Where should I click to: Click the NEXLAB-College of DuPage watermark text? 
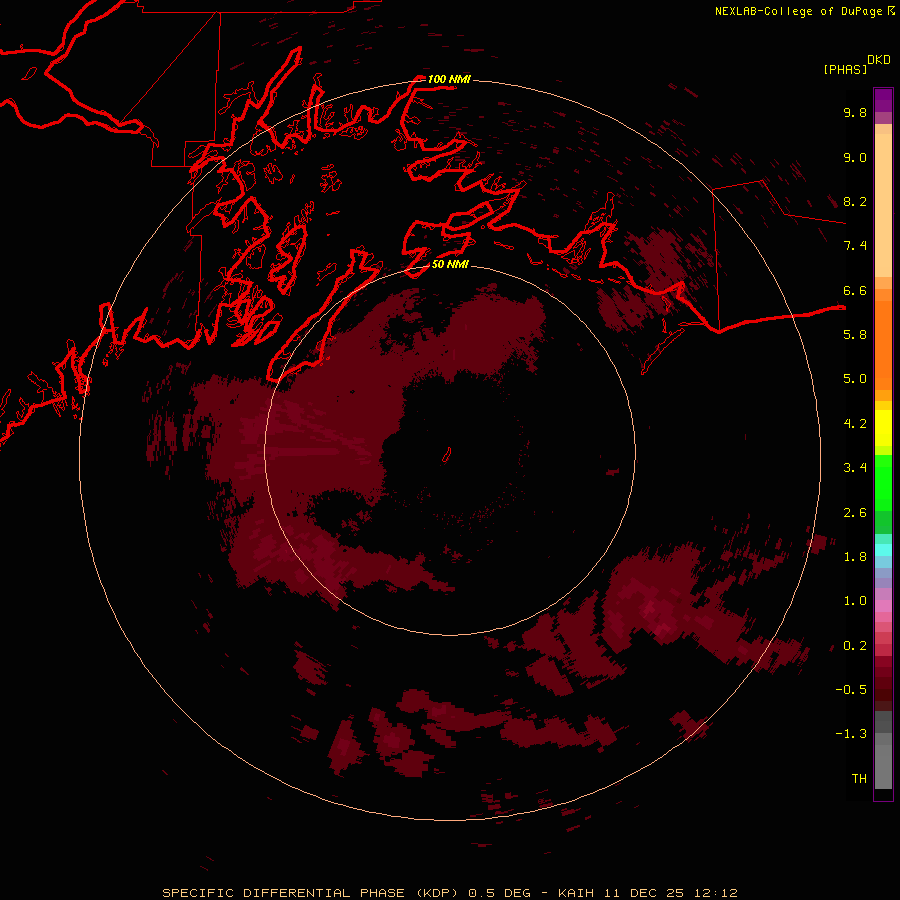(799, 11)
